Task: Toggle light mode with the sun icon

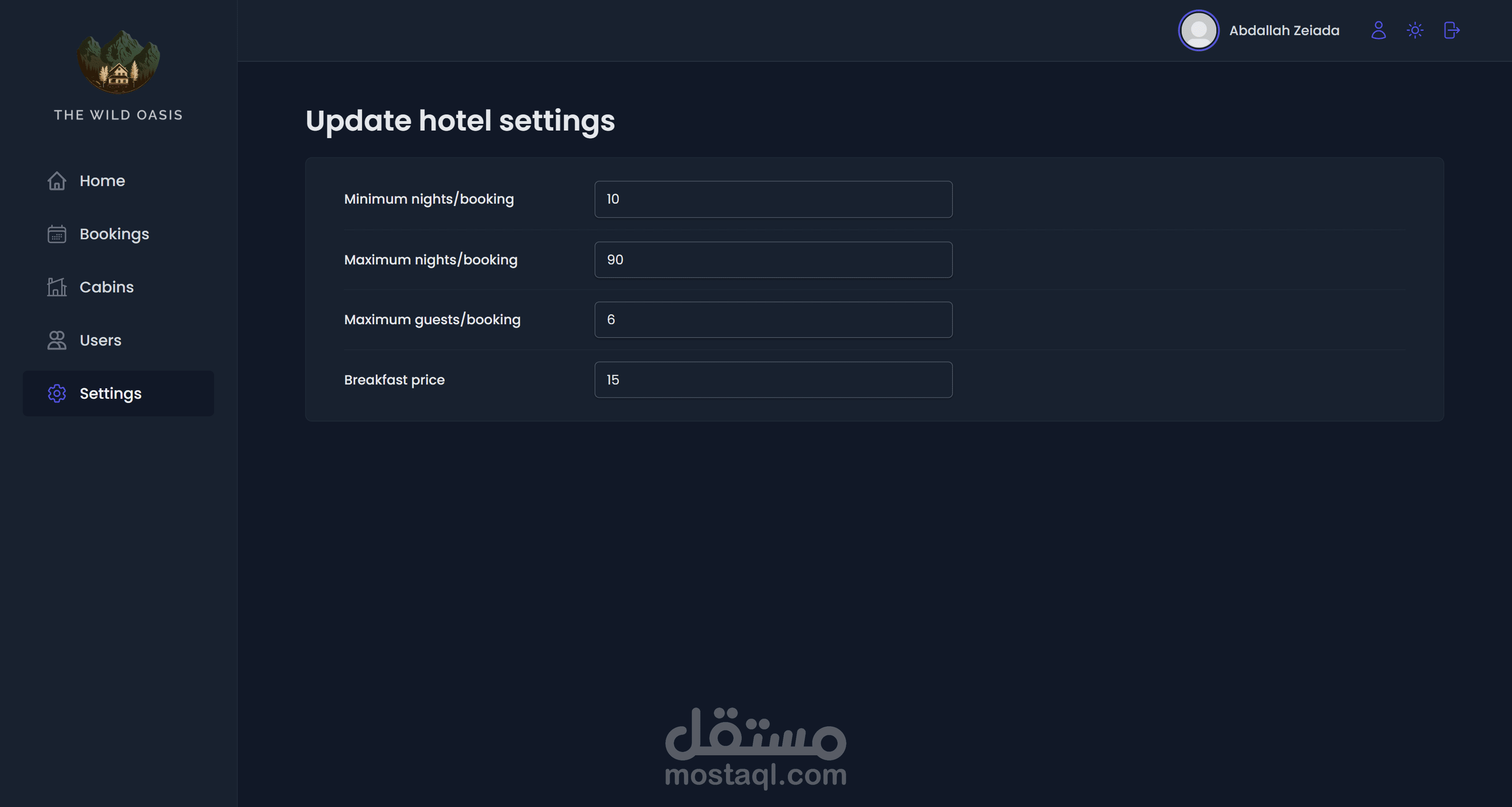Action: [1415, 30]
